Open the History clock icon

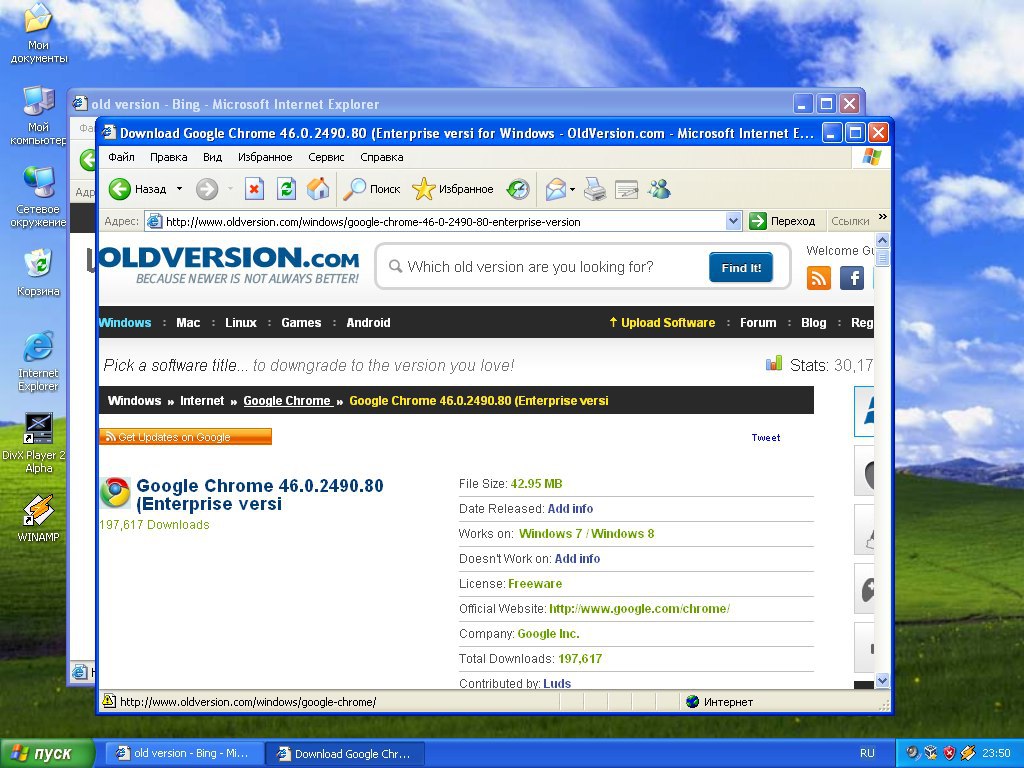pos(518,189)
